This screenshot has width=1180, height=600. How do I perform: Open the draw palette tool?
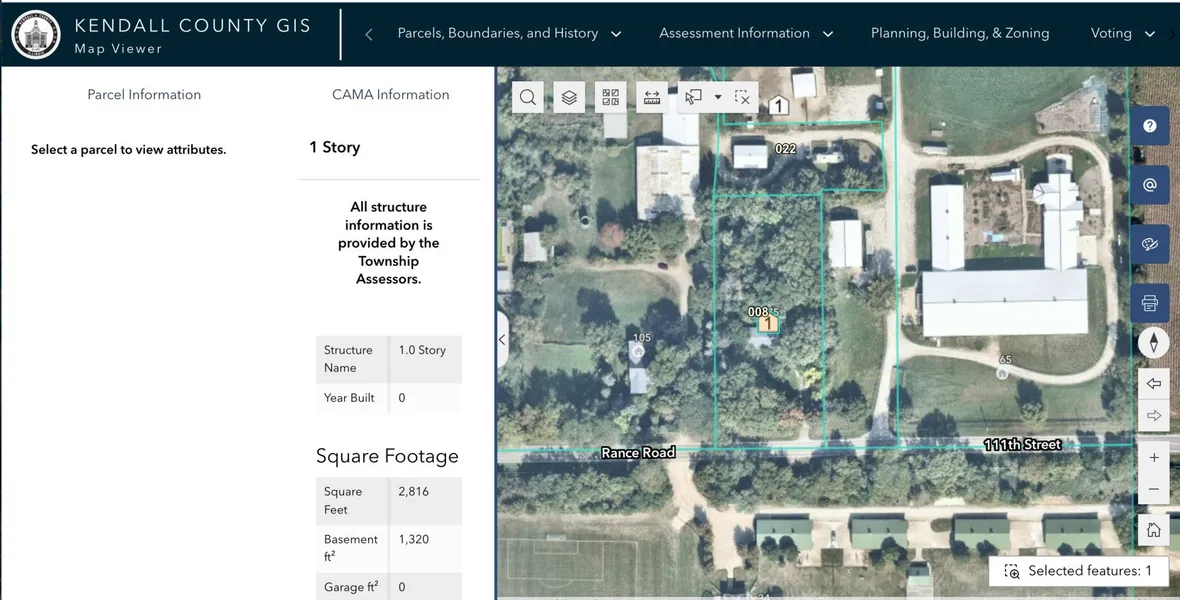pos(1150,244)
